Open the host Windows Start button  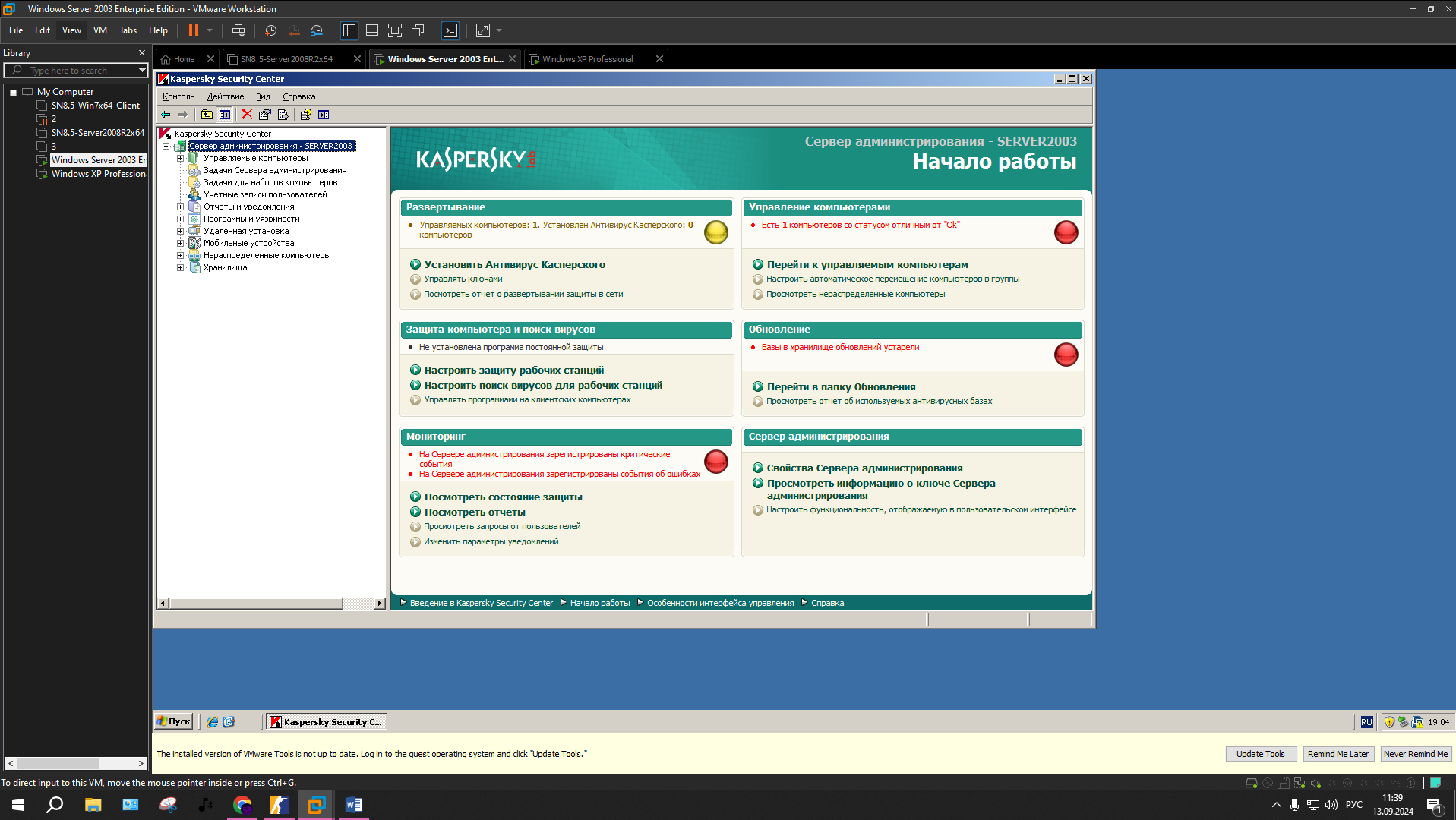18,805
